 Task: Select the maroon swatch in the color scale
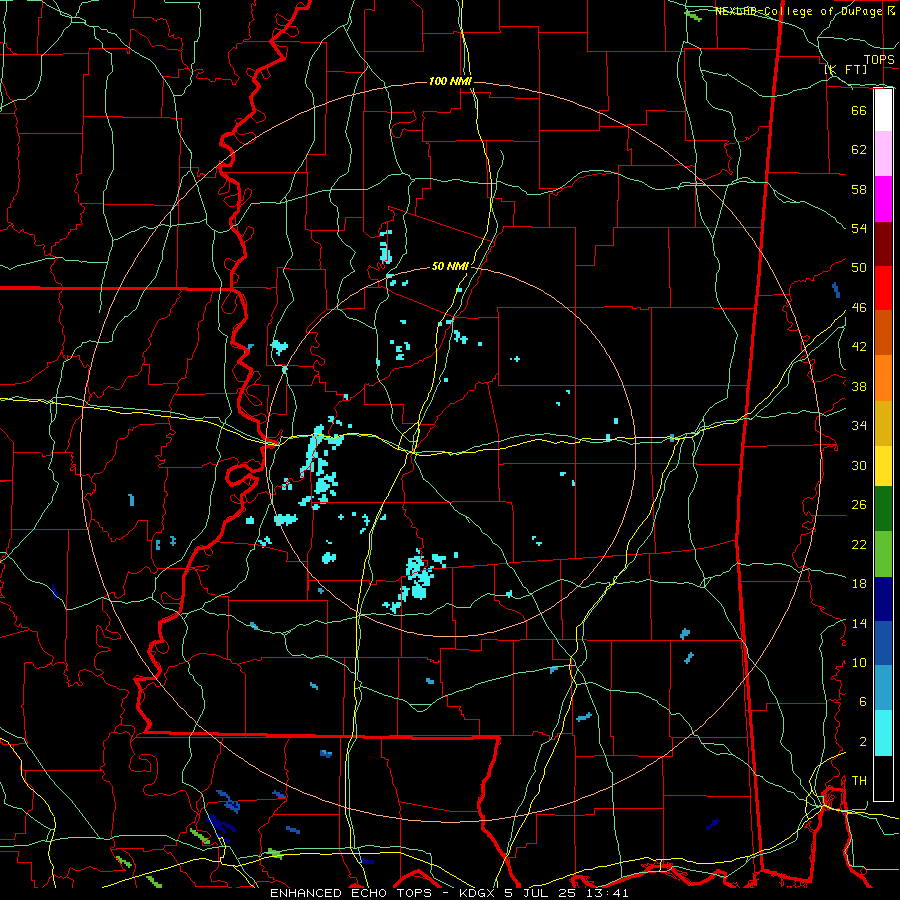(883, 244)
